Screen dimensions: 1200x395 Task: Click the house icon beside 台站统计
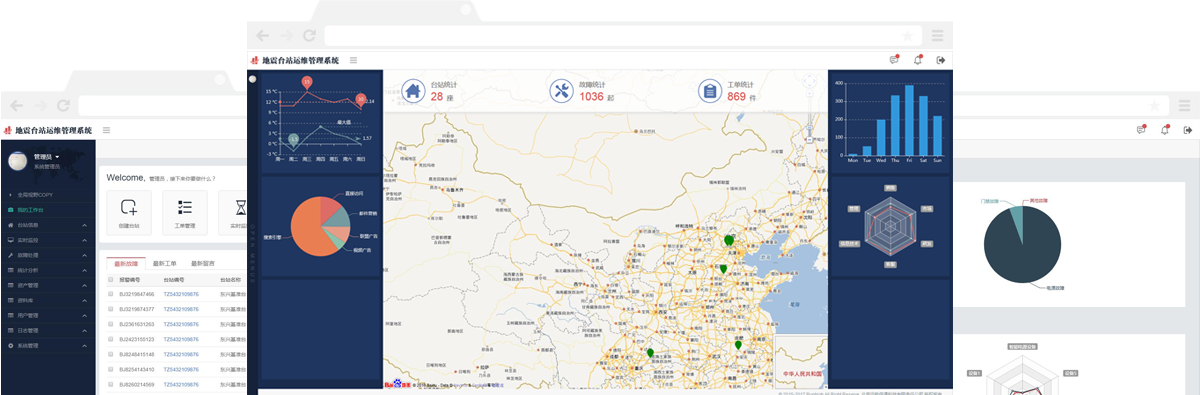(x=413, y=91)
